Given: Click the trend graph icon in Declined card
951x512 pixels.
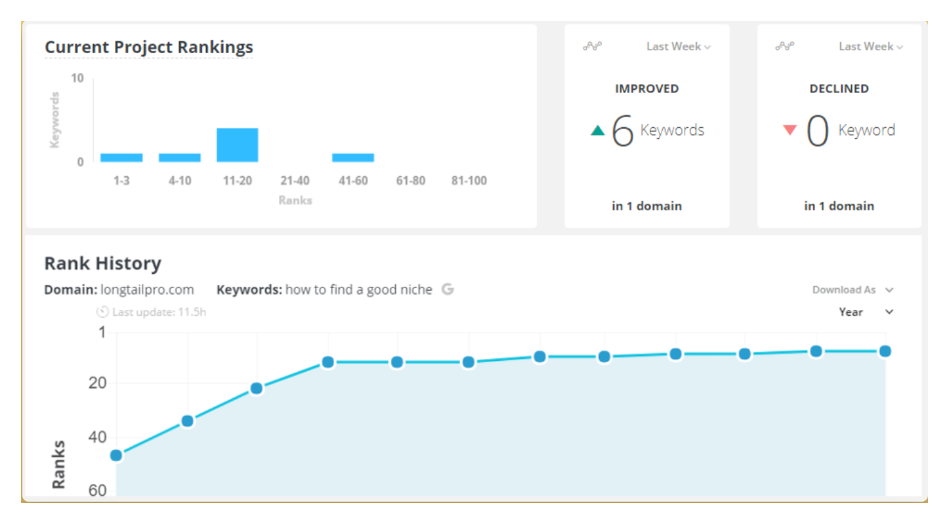Looking at the screenshot, I should click(x=785, y=46).
